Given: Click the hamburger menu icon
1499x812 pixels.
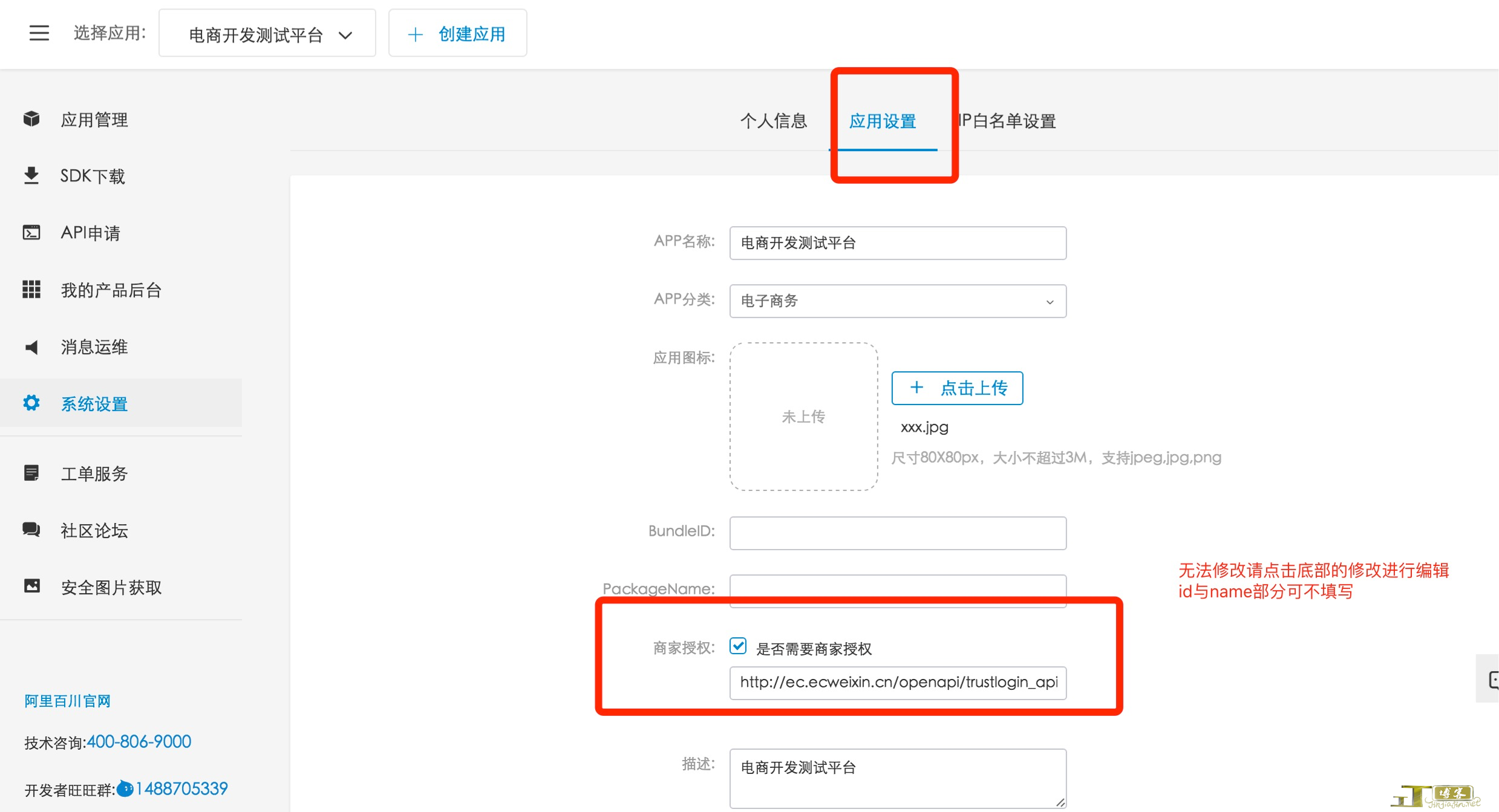Looking at the screenshot, I should tap(39, 33).
